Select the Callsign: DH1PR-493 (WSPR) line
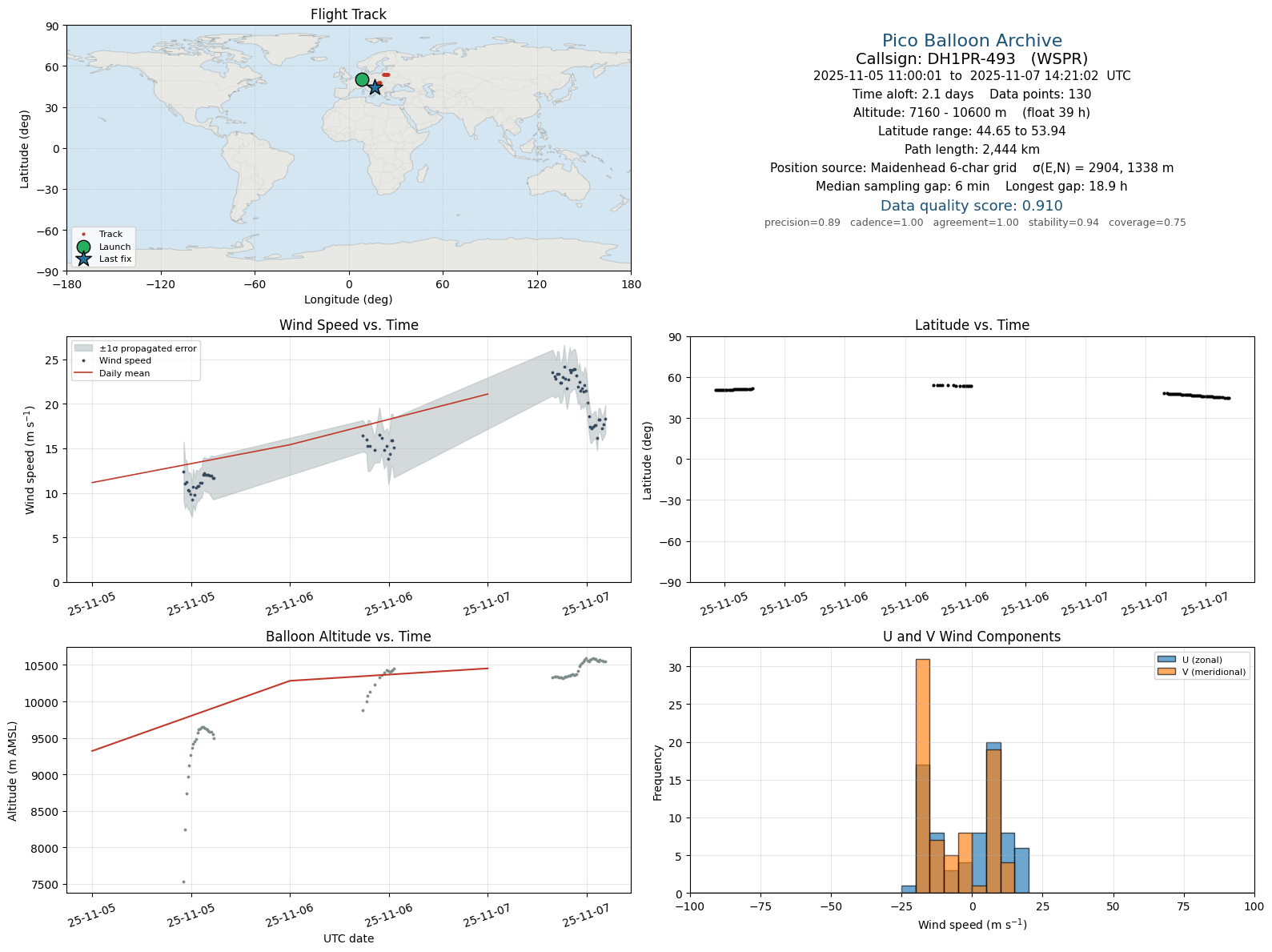 [x=972, y=58]
